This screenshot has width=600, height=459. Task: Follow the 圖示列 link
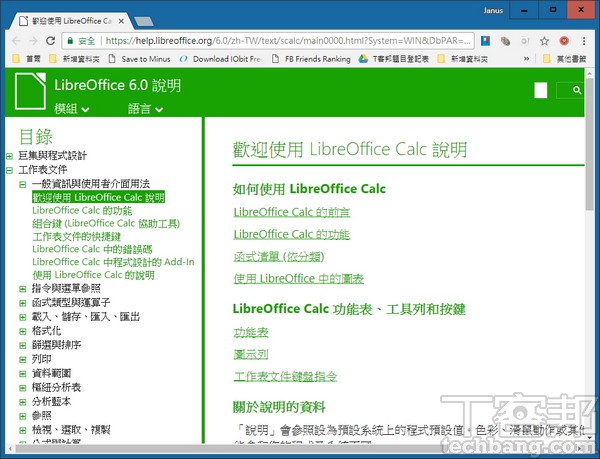(x=251, y=355)
